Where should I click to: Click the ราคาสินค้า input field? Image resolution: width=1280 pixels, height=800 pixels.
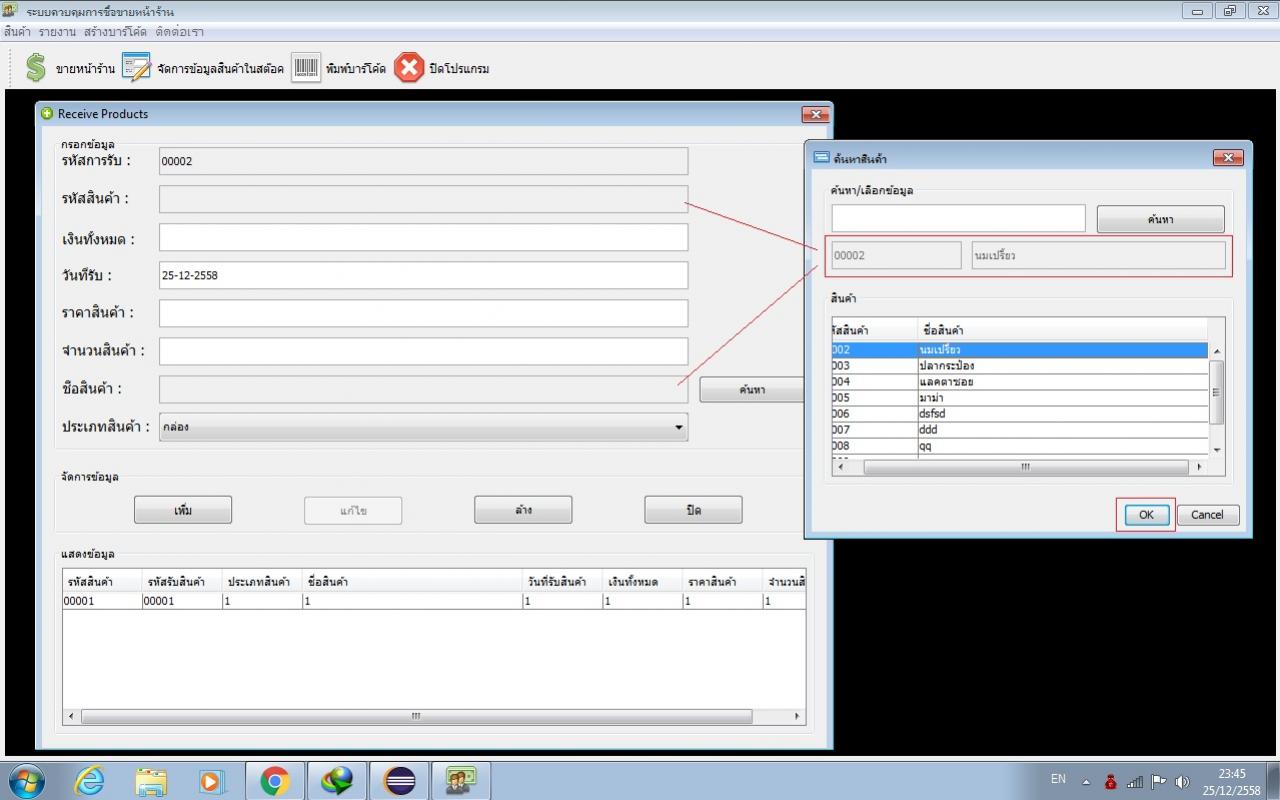[423, 313]
